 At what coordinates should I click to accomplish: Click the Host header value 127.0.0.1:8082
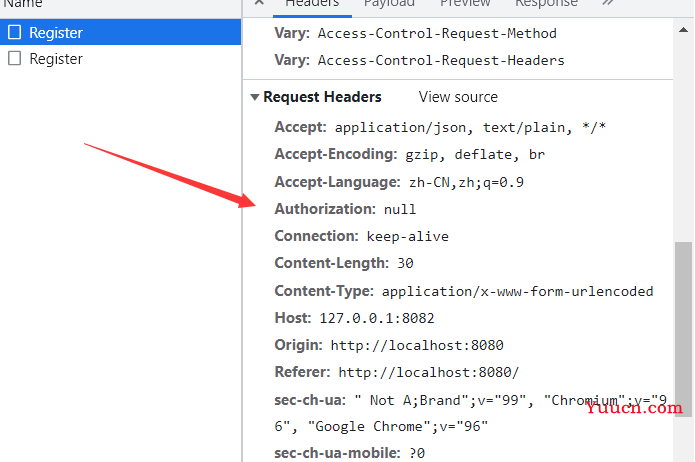(x=377, y=318)
